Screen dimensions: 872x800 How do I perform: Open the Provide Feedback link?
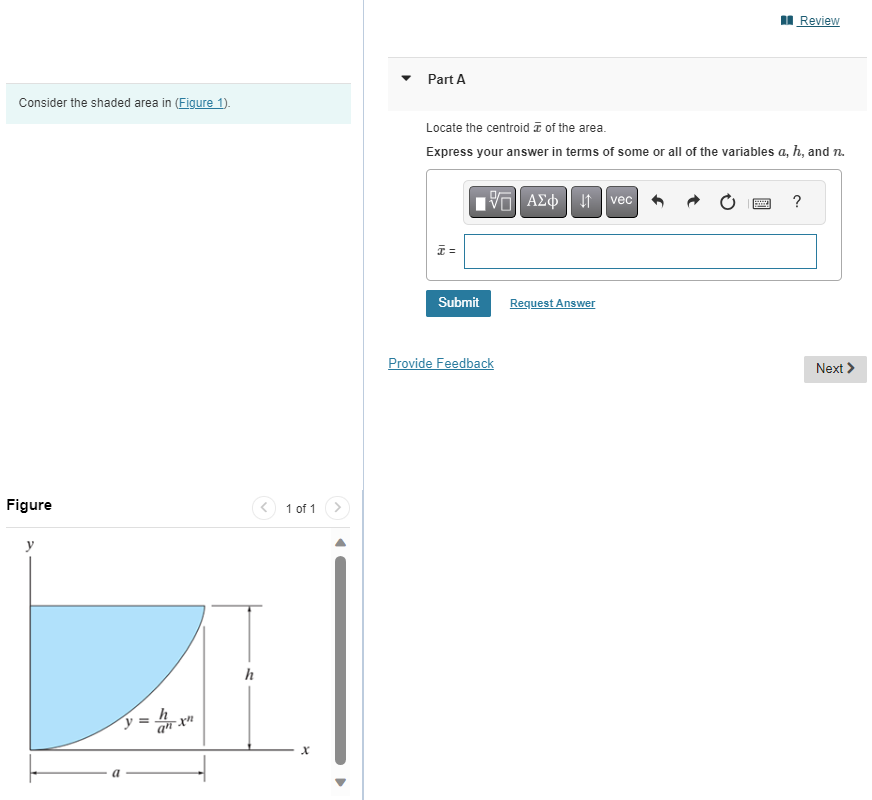point(440,363)
